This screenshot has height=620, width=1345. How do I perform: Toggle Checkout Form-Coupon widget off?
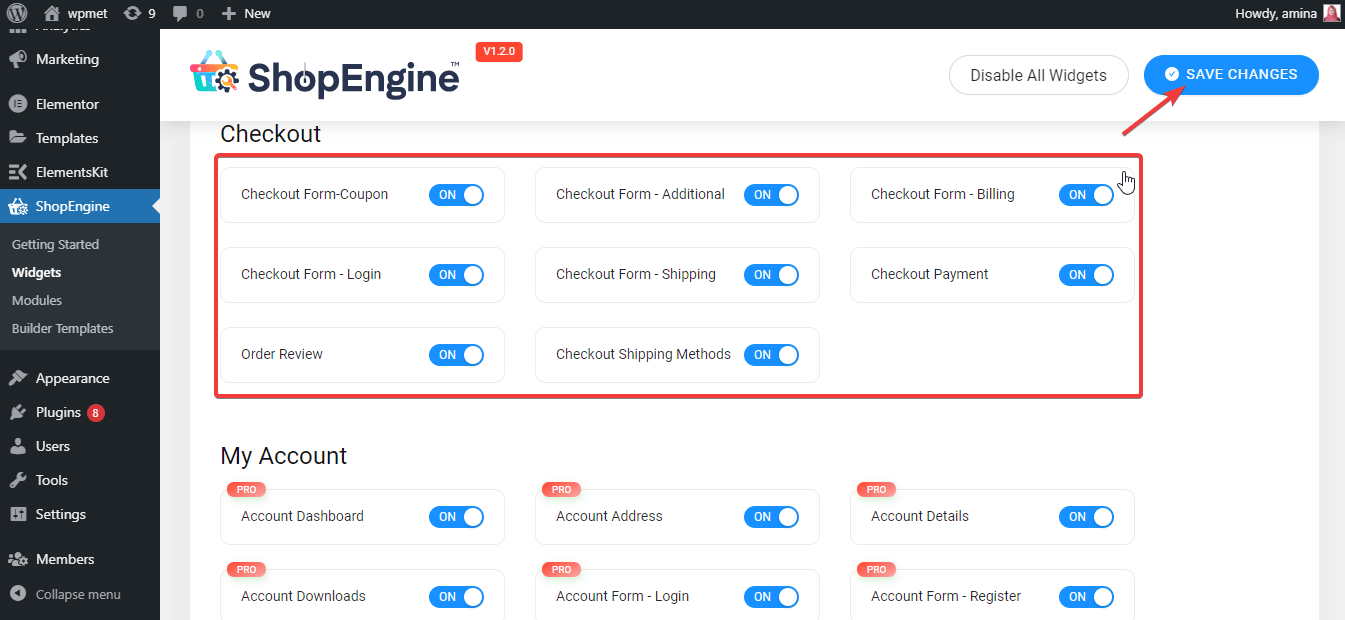click(x=456, y=195)
